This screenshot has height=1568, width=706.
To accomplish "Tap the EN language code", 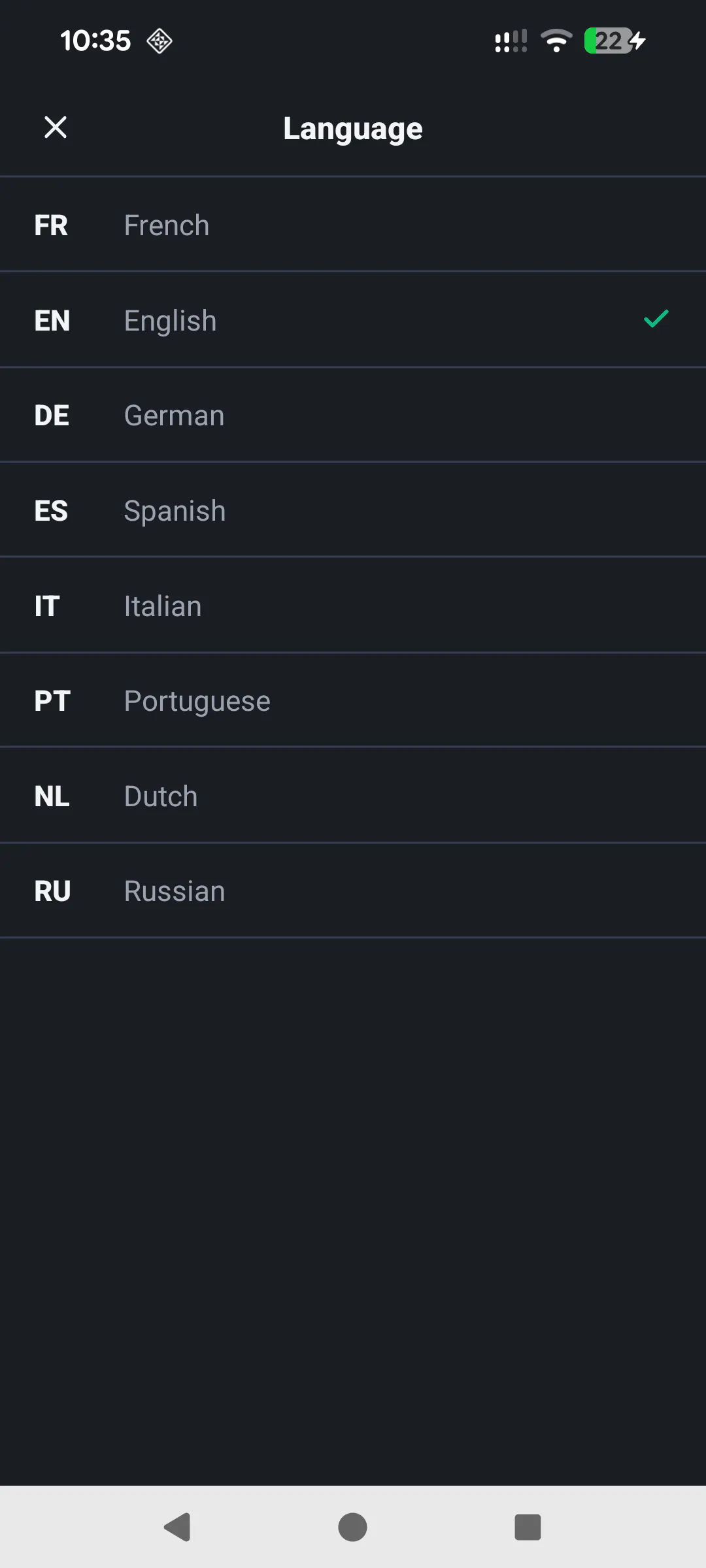I will click(x=52, y=321).
